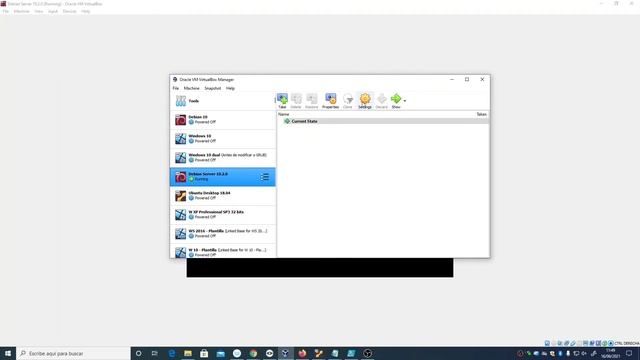640x360 pixels.
Task: Open the machine tools menu on Debian Server row
Action: [264, 177]
